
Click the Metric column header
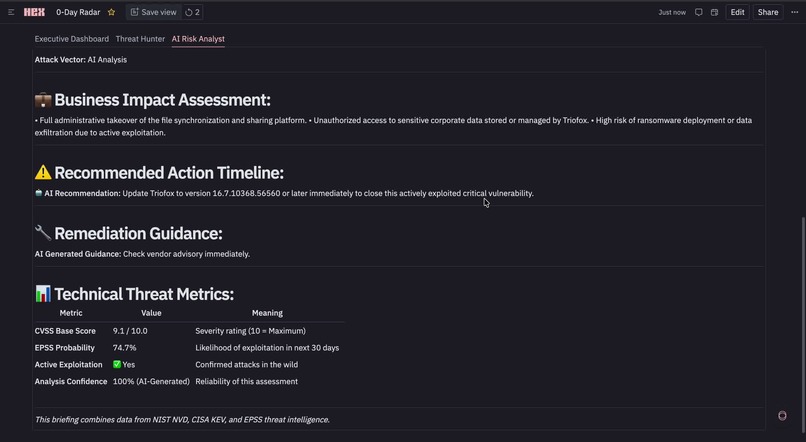pyautogui.click(x=71, y=313)
